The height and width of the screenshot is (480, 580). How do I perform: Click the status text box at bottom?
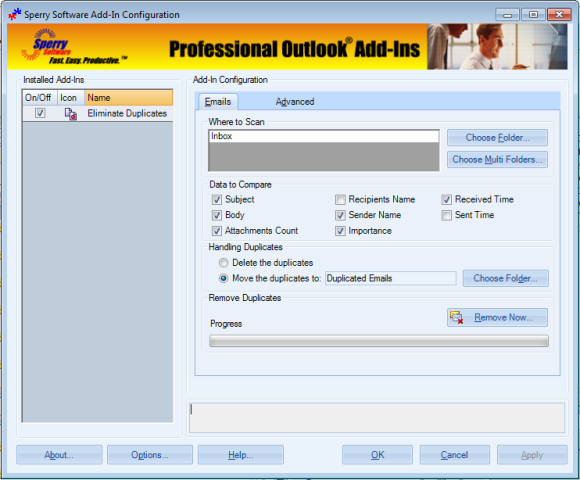377,418
